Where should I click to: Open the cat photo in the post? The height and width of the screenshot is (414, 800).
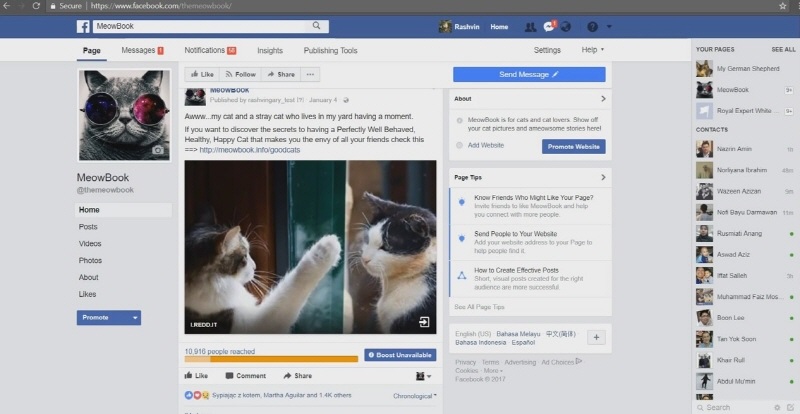(310, 247)
